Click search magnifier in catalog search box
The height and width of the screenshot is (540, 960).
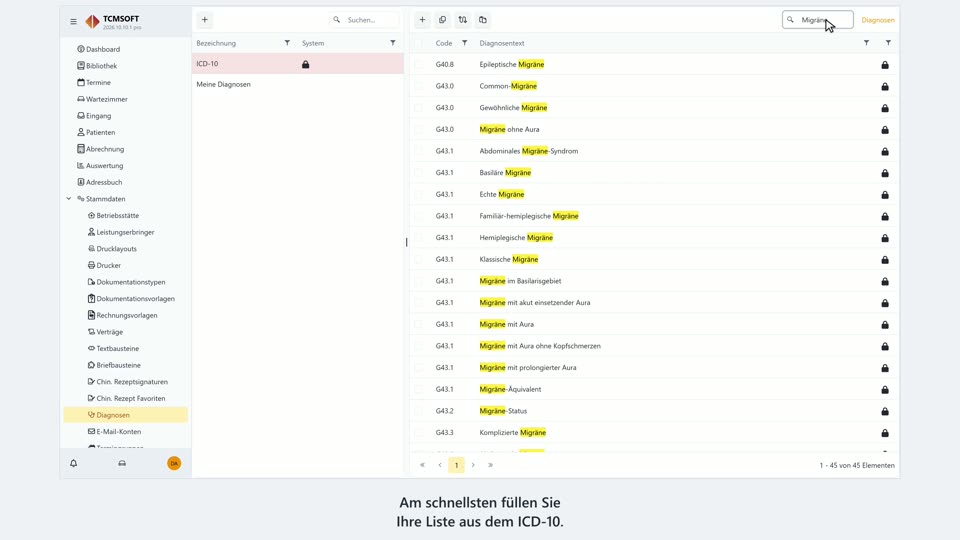[x=337, y=20]
